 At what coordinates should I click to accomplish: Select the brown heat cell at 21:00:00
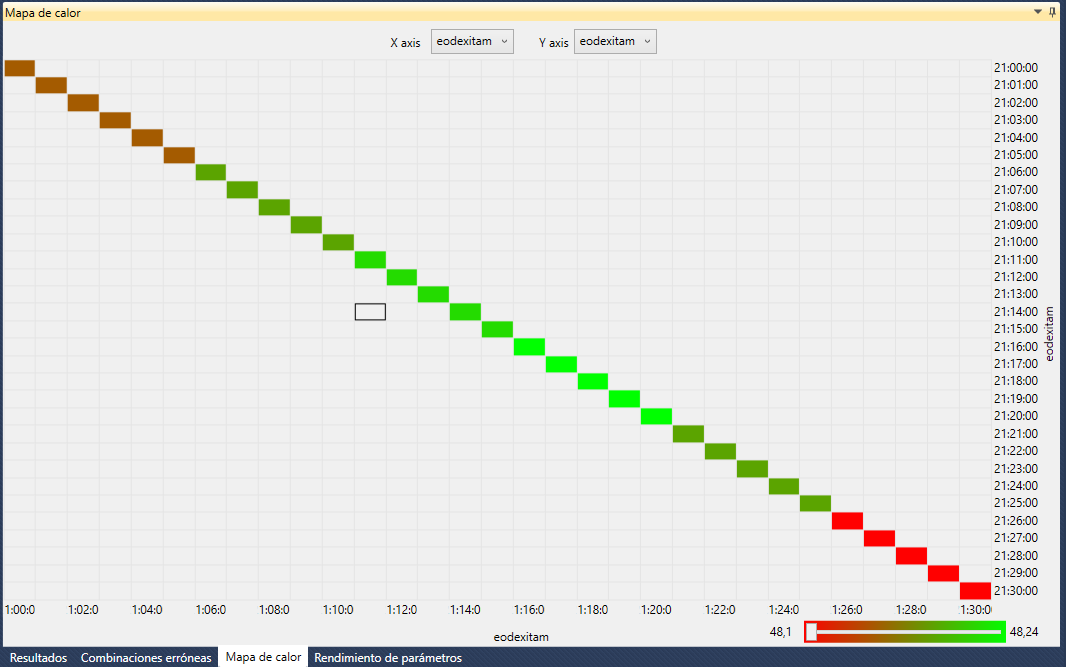[x=20, y=68]
